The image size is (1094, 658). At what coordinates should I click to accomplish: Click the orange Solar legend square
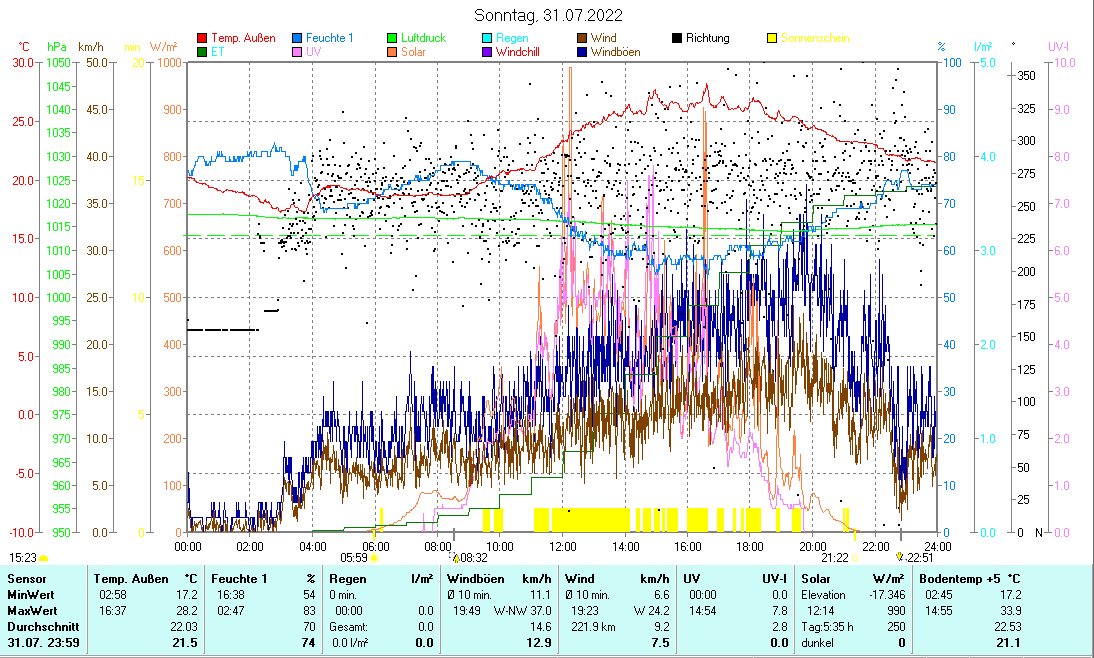[393, 51]
